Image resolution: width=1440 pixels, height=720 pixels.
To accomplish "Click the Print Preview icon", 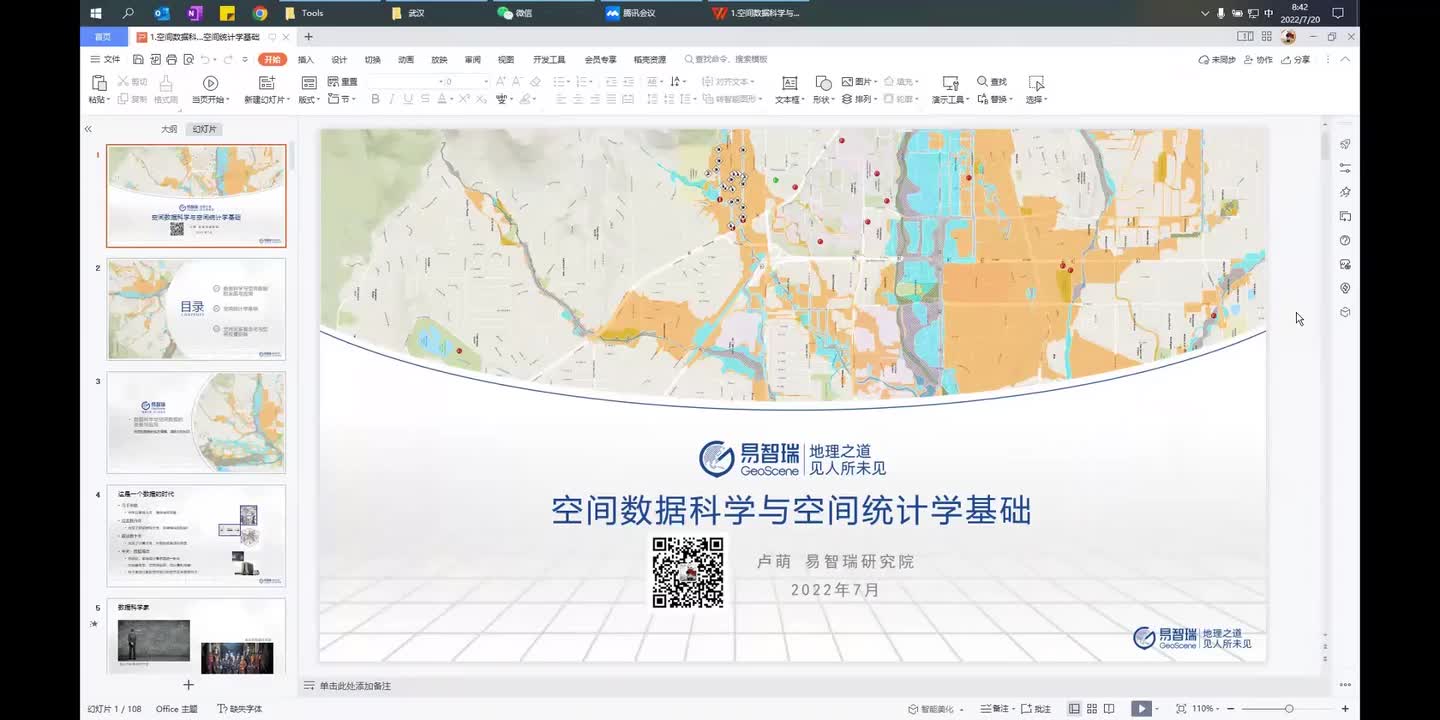I will pos(188,60).
